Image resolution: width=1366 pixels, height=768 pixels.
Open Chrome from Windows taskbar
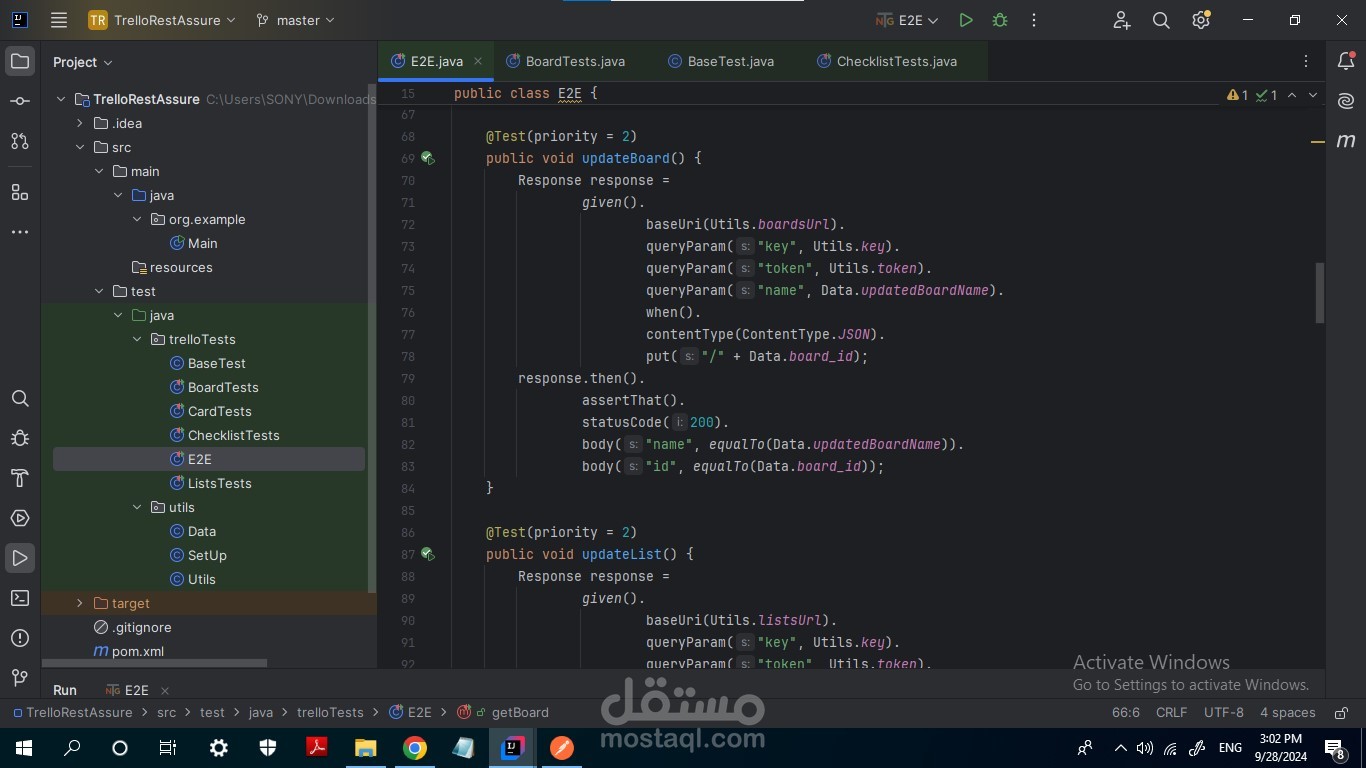[415, 748]
